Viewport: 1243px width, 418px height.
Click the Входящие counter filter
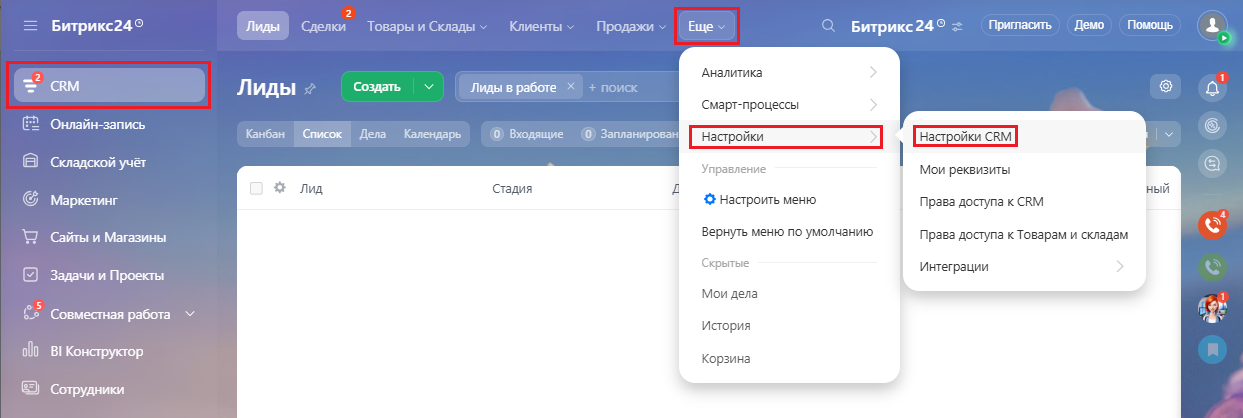click(527, 133)
